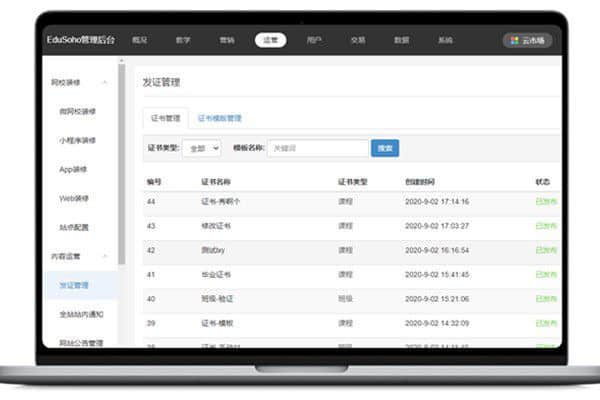Screen dimensions: 600x400
Task: Switch to the 证书管理 tab
Action: [x=165, y=118]
